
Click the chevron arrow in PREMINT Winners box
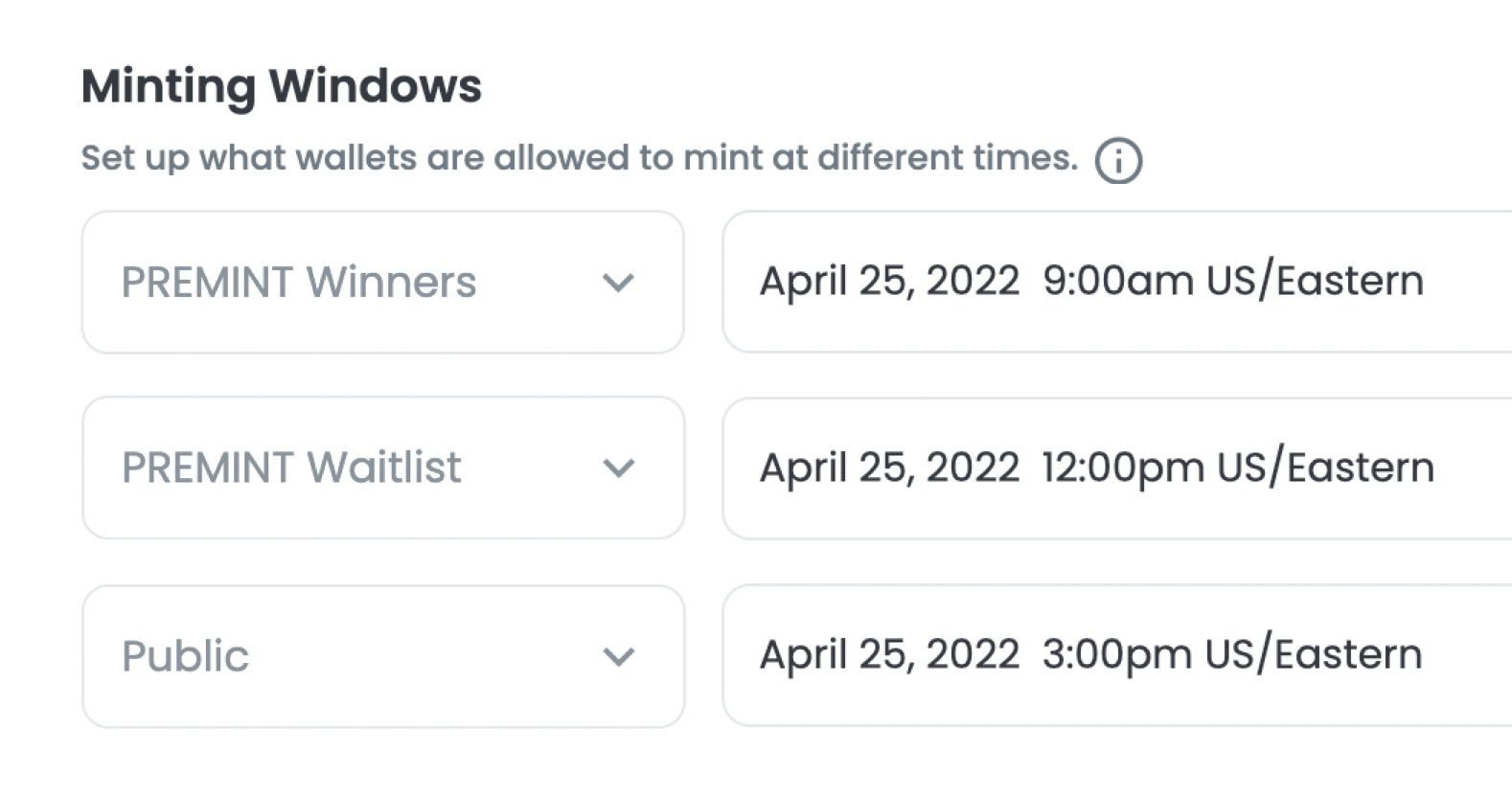pos(618,283)
